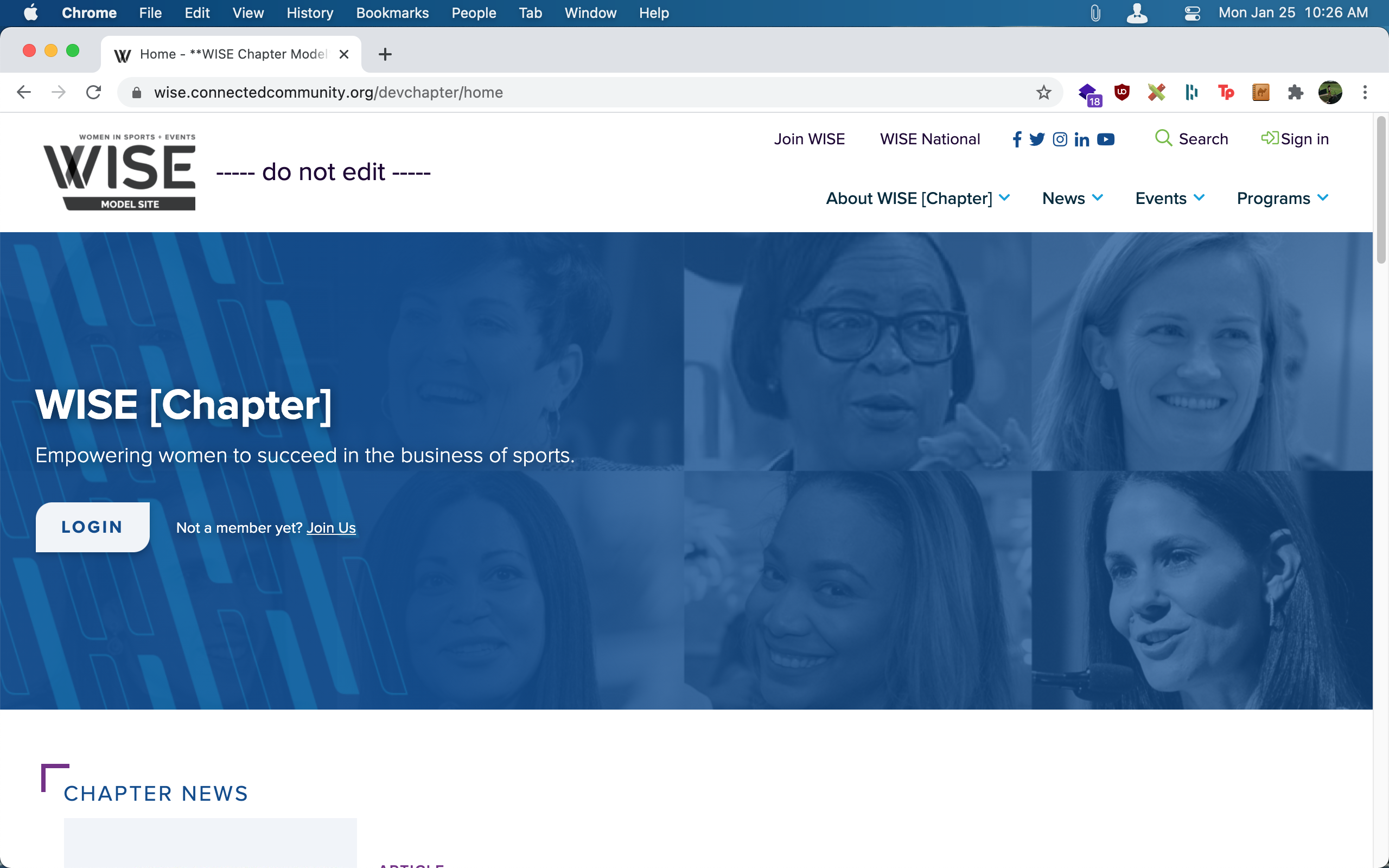Bookmark page with the star icon
Image resolution: width=1389 pixels, height=868 pixels.
[x=1043, y=92]
